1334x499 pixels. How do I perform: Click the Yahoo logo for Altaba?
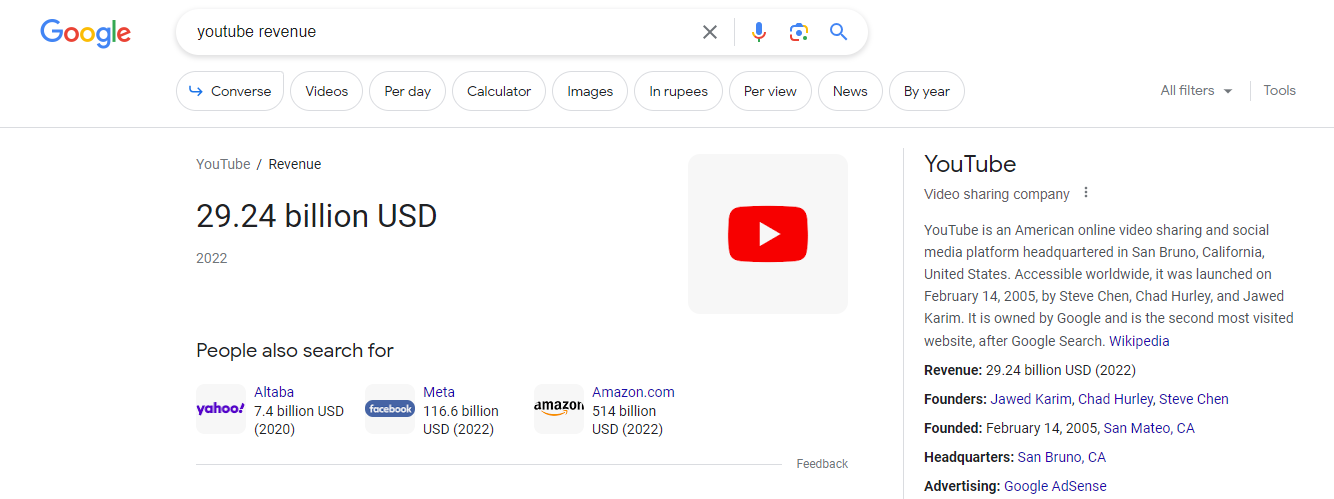(221, 409)
